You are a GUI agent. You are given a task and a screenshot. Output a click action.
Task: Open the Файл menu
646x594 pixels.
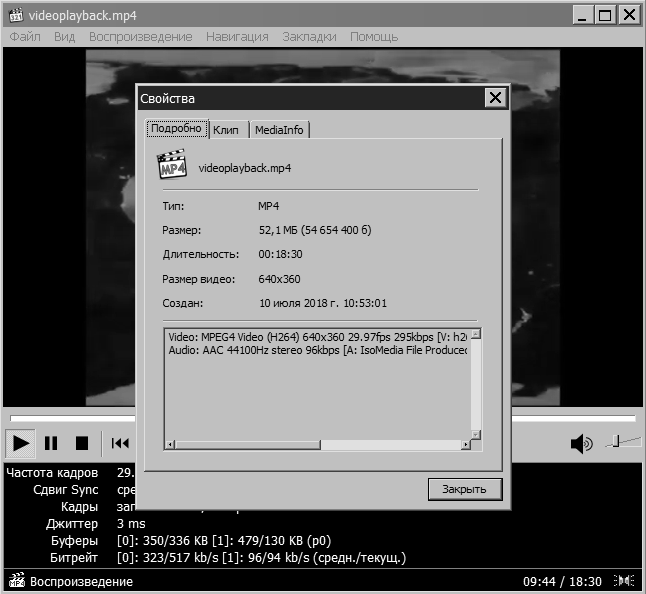[25, 37]
